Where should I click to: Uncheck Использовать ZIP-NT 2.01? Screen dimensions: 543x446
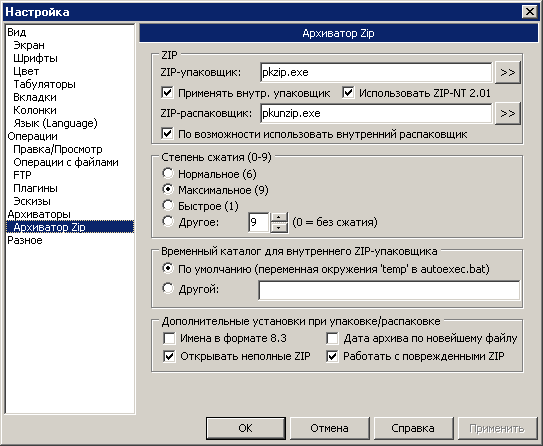point(348,92)
